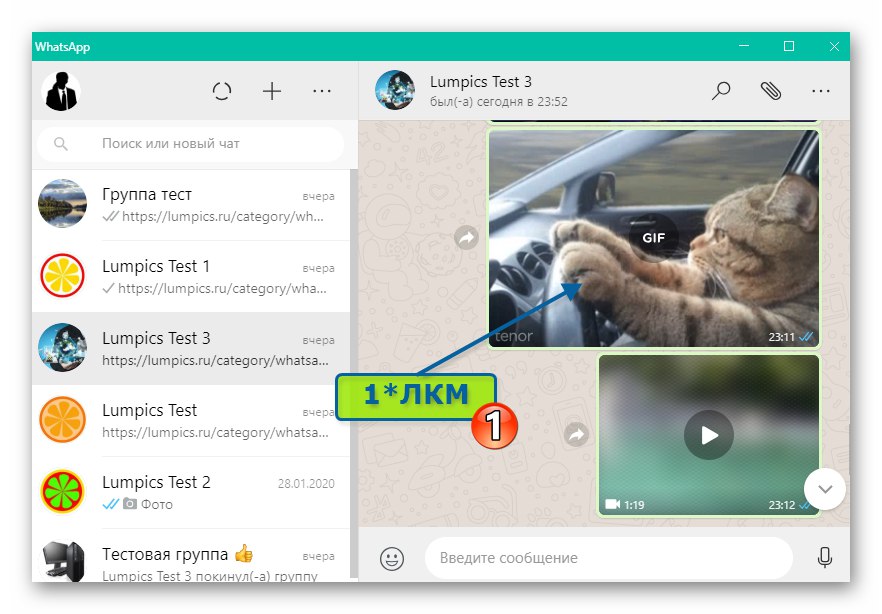Image resolution: width=882 pixels, height=614 pixels.
Task: Click the yellow lemon avatar
Action: [62, 276]
